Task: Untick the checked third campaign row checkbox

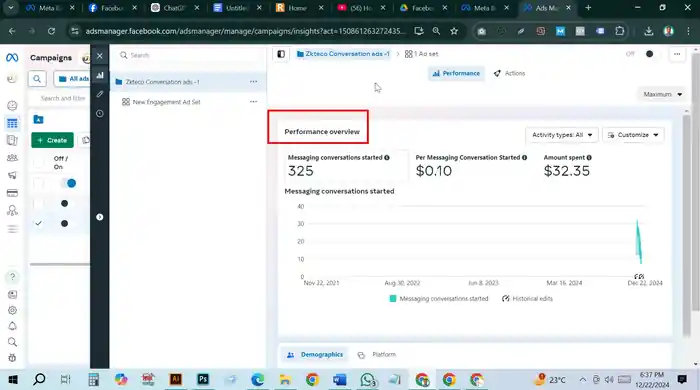Action: (x=38, y=223)
